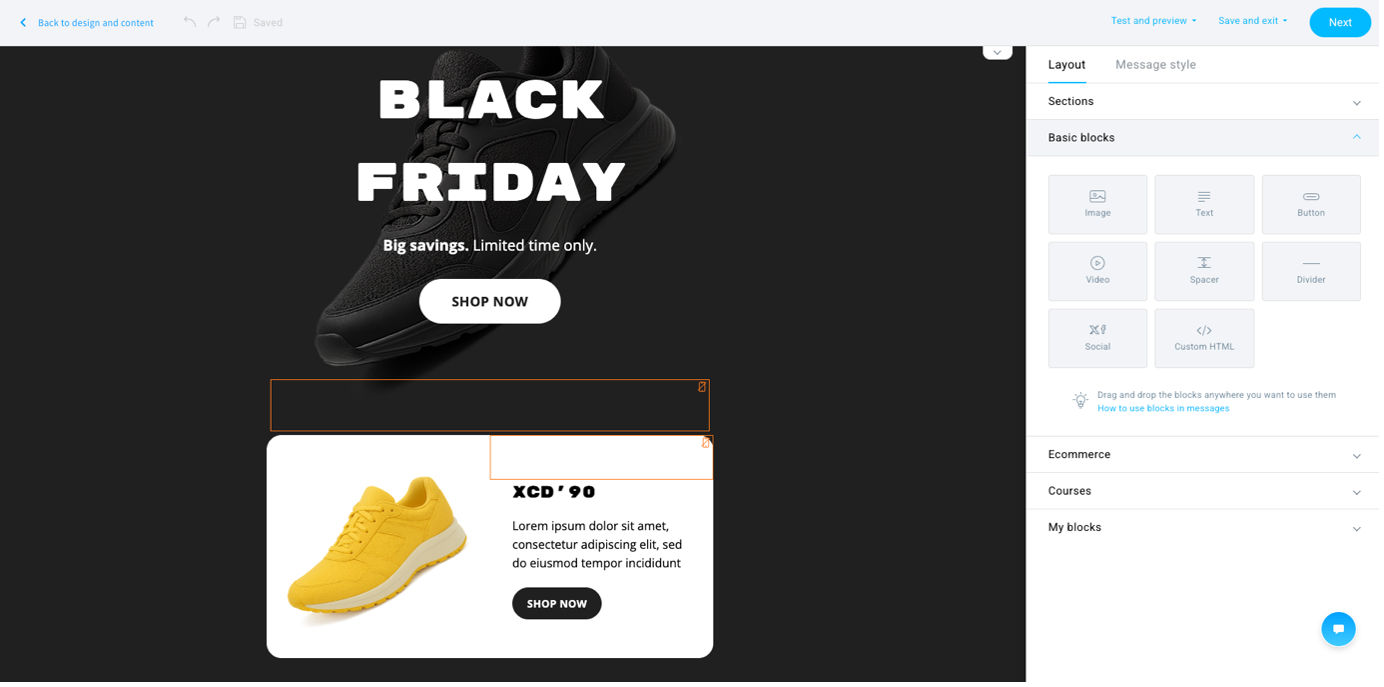Click the Saved disk icon
Viewport: 1384px width, 687px height.
coord(239,22)
